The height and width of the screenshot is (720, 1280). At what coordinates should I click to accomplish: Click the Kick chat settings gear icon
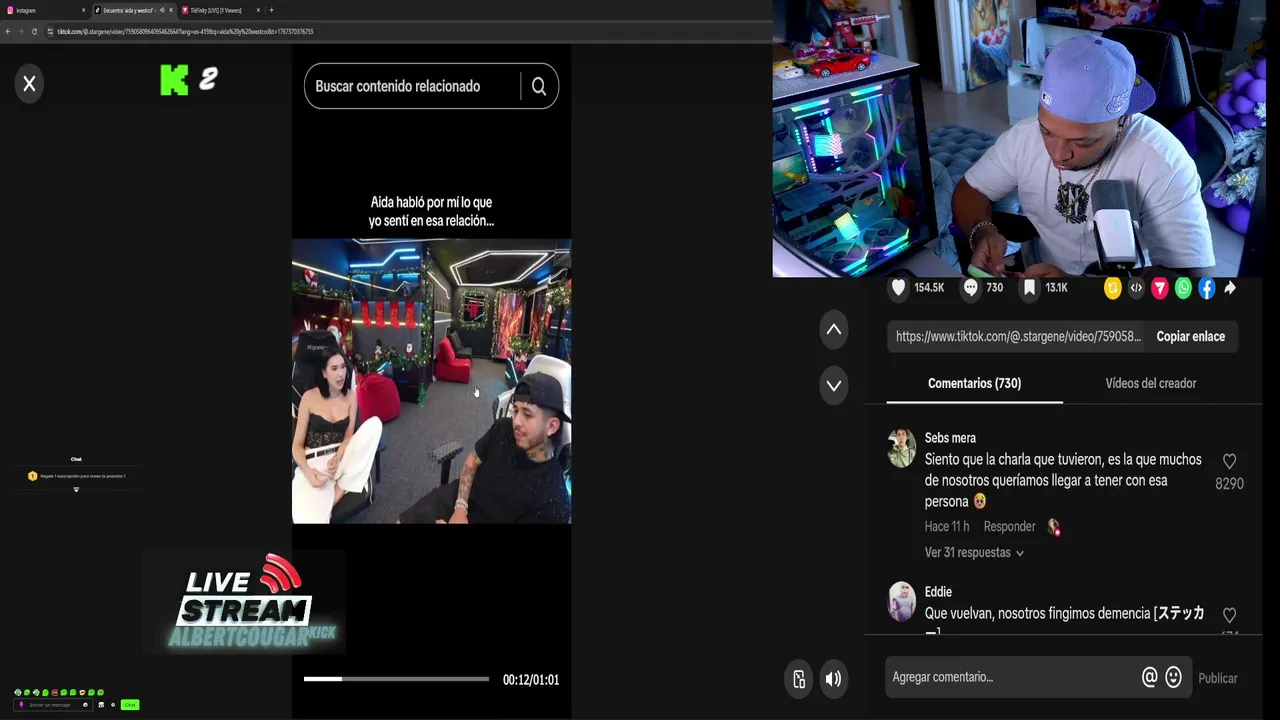112,705
